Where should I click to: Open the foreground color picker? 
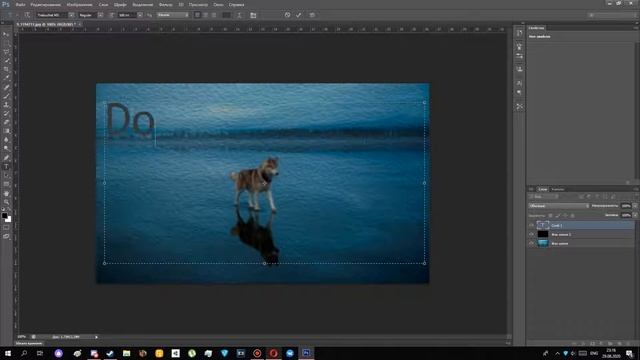coord(4,216)
